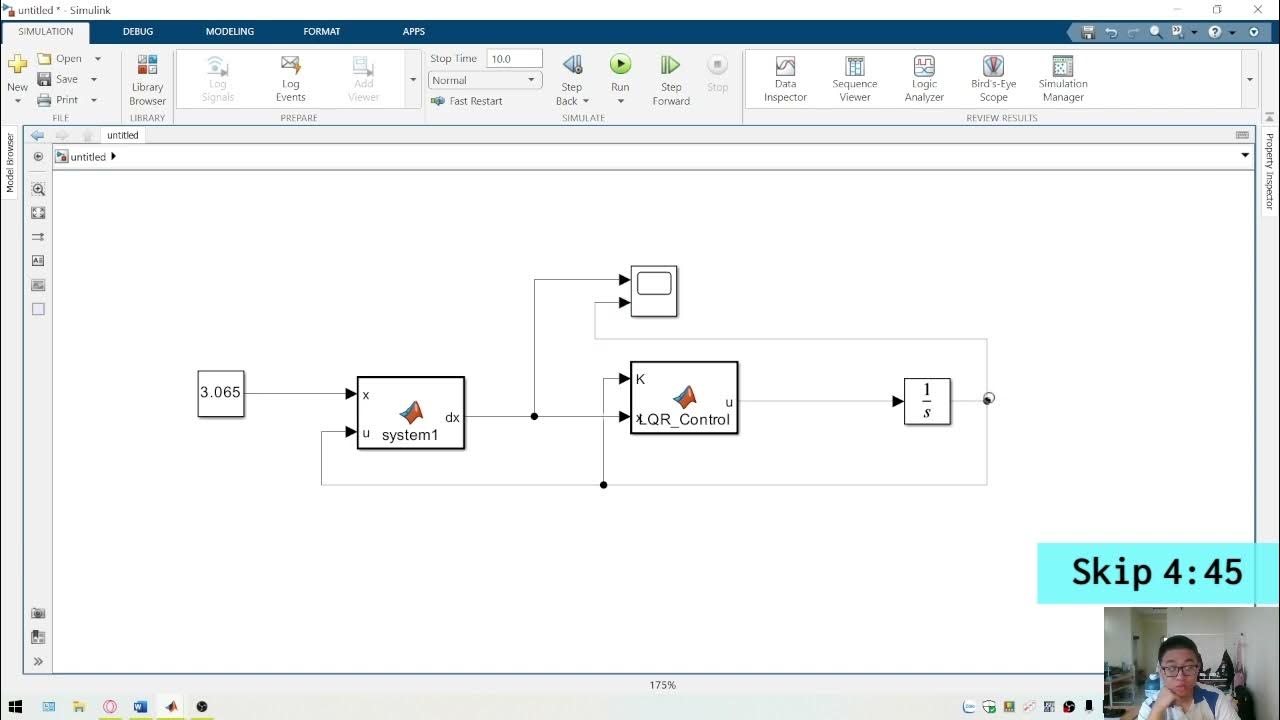The height and width of the screenshot is (720, 1280).
Task: Open the Data Inspector
Action: [785, 79]
